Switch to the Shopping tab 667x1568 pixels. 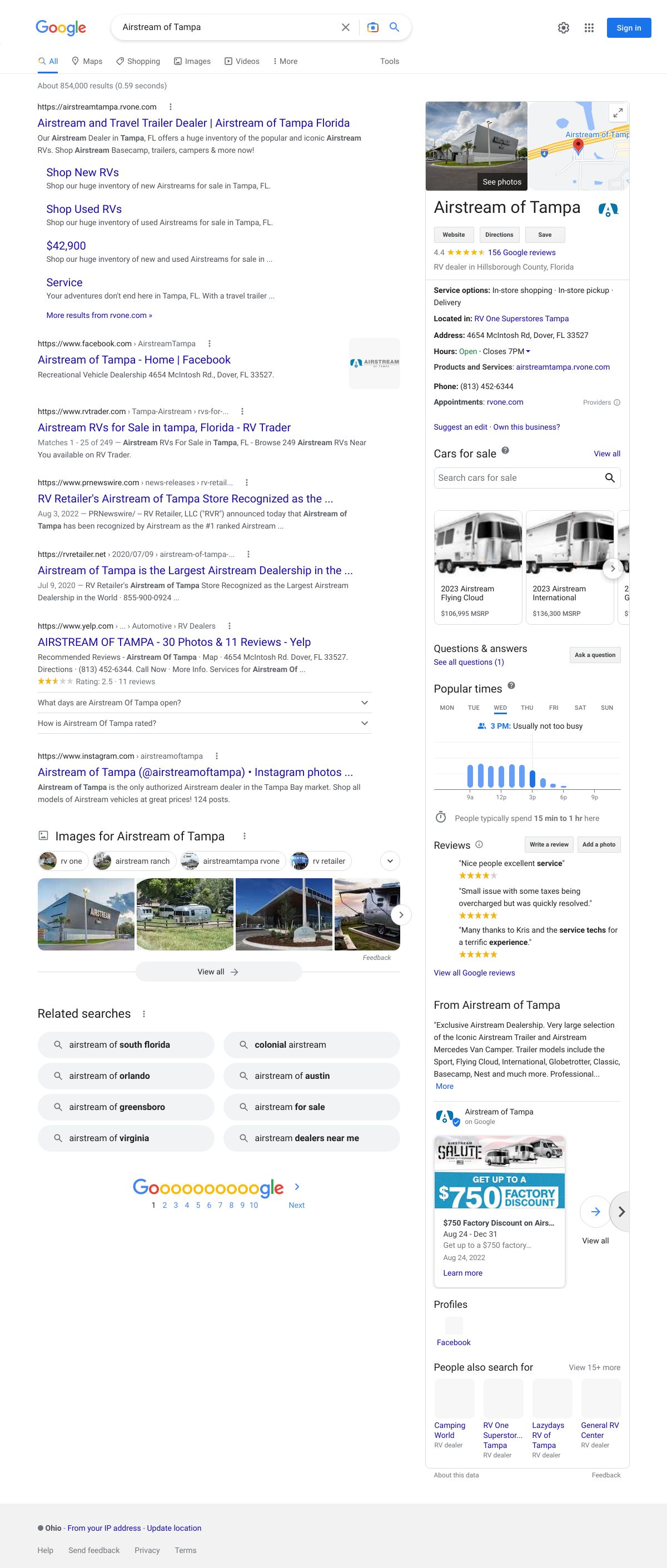138,62
